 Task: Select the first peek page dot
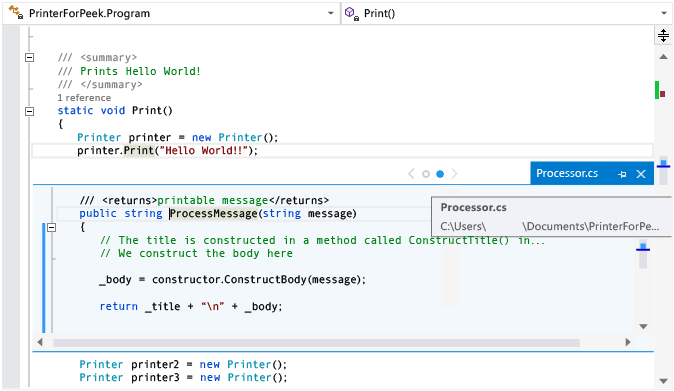(426, 174)
